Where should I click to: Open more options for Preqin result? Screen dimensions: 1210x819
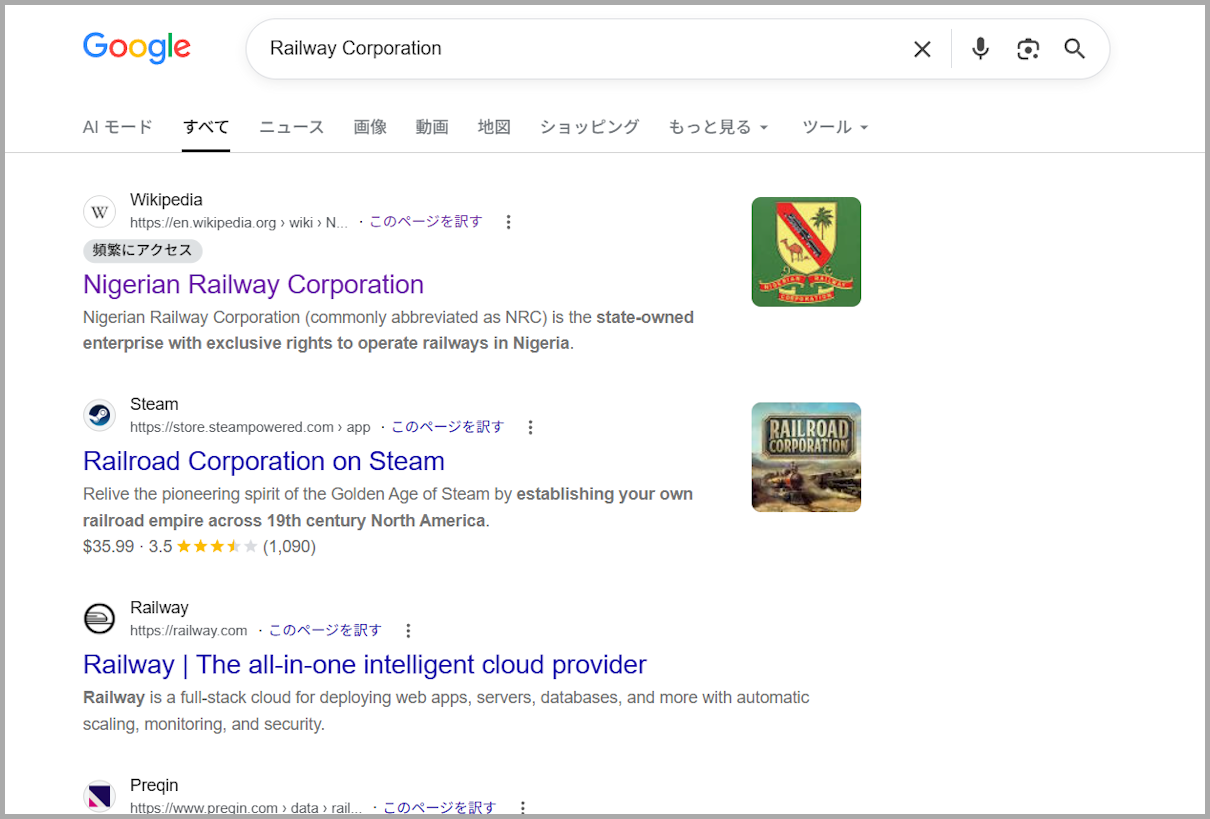click(x=521, y=808)
